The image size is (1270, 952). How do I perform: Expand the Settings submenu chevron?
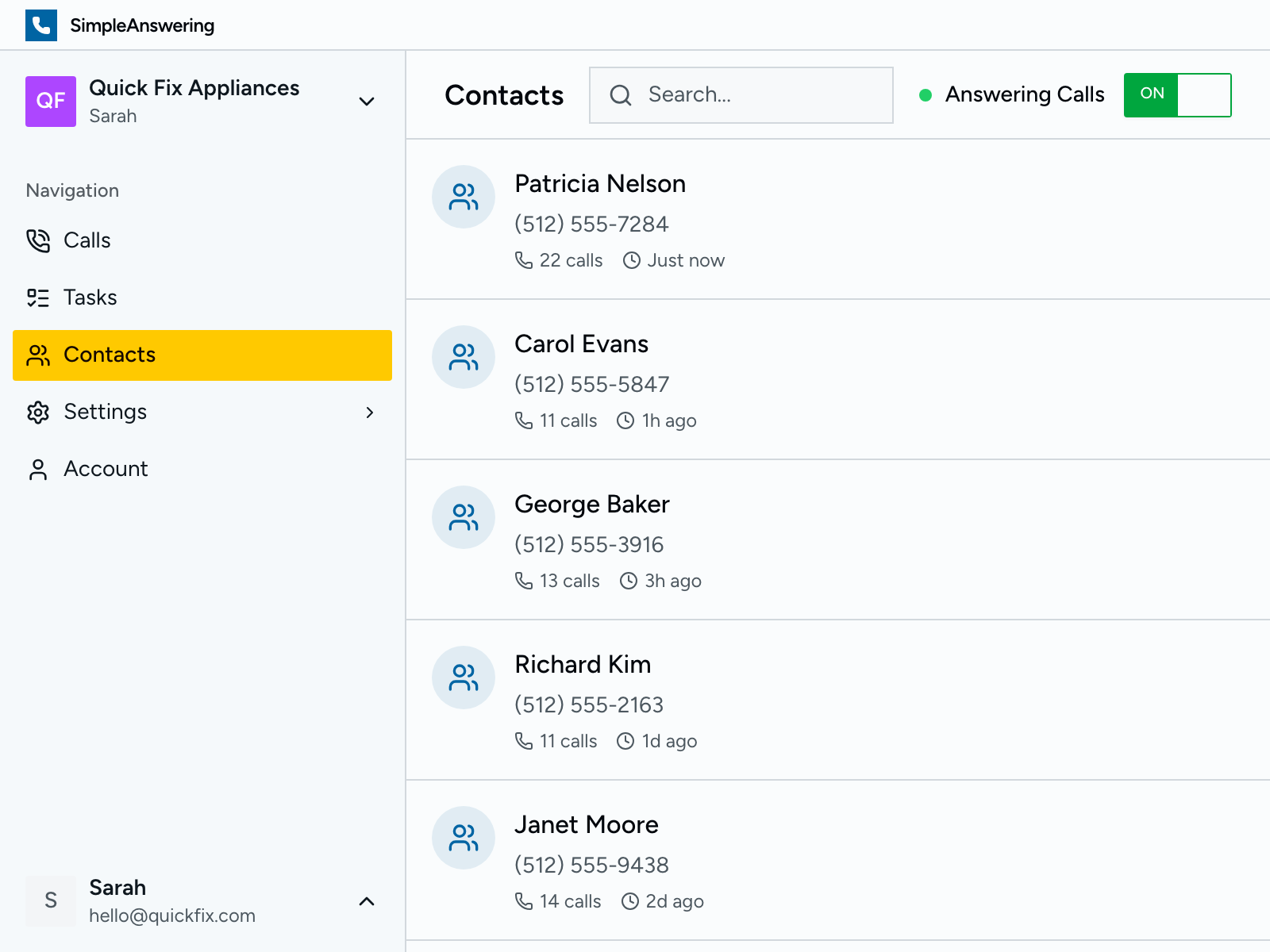pyautogui.click(x=370, y=413)
